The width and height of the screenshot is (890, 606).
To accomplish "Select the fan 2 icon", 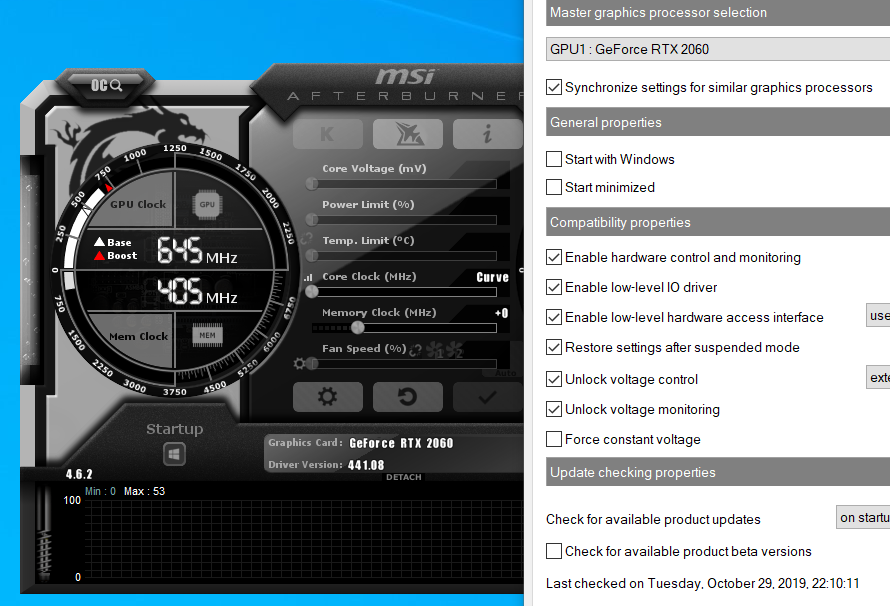I will pyautogui.click(x=454, y=350).
